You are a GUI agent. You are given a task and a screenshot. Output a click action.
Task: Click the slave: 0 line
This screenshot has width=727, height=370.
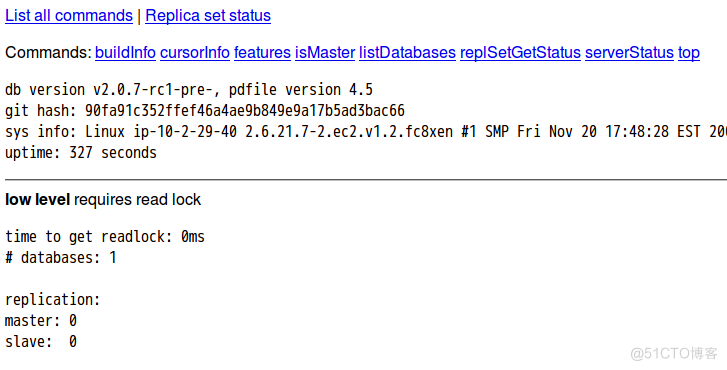[x=41, y=342]
